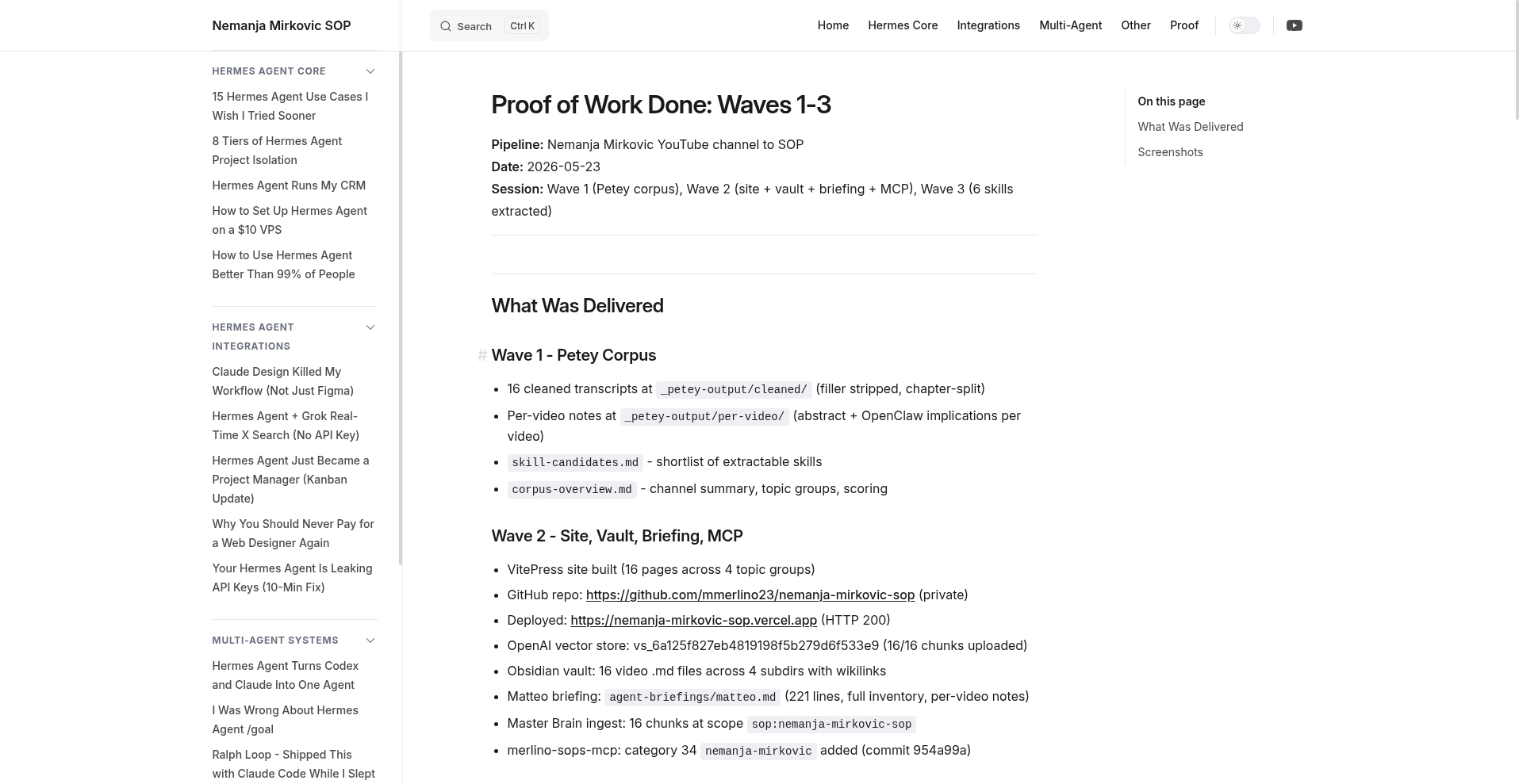Click the Hermes Agent Core section title
This screenshot has width=1519, height=784.
pyautogui.click(x=269, y=71)
